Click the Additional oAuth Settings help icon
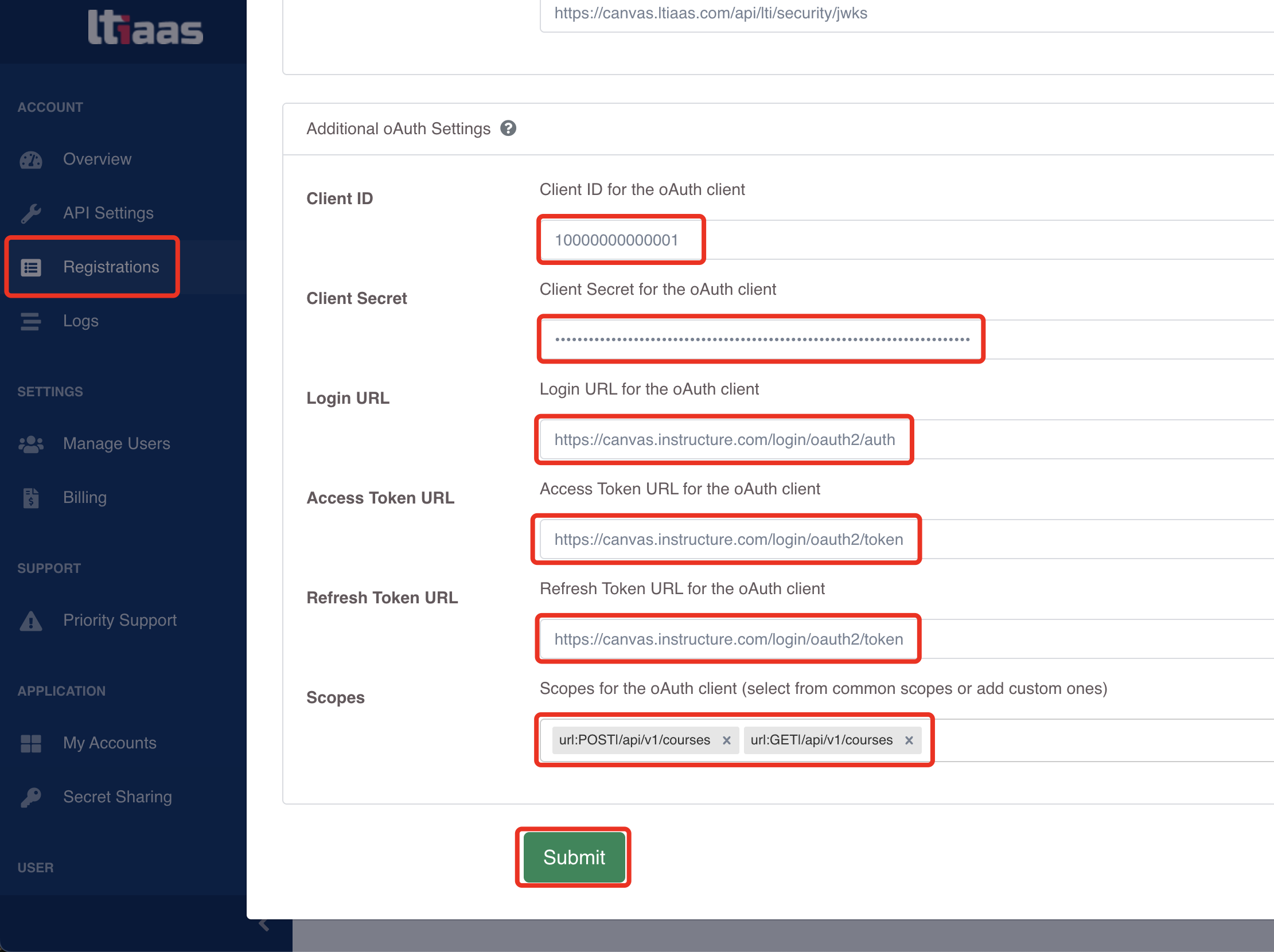1274x952 pixels. pyautogui.click(x=509, y=128)
